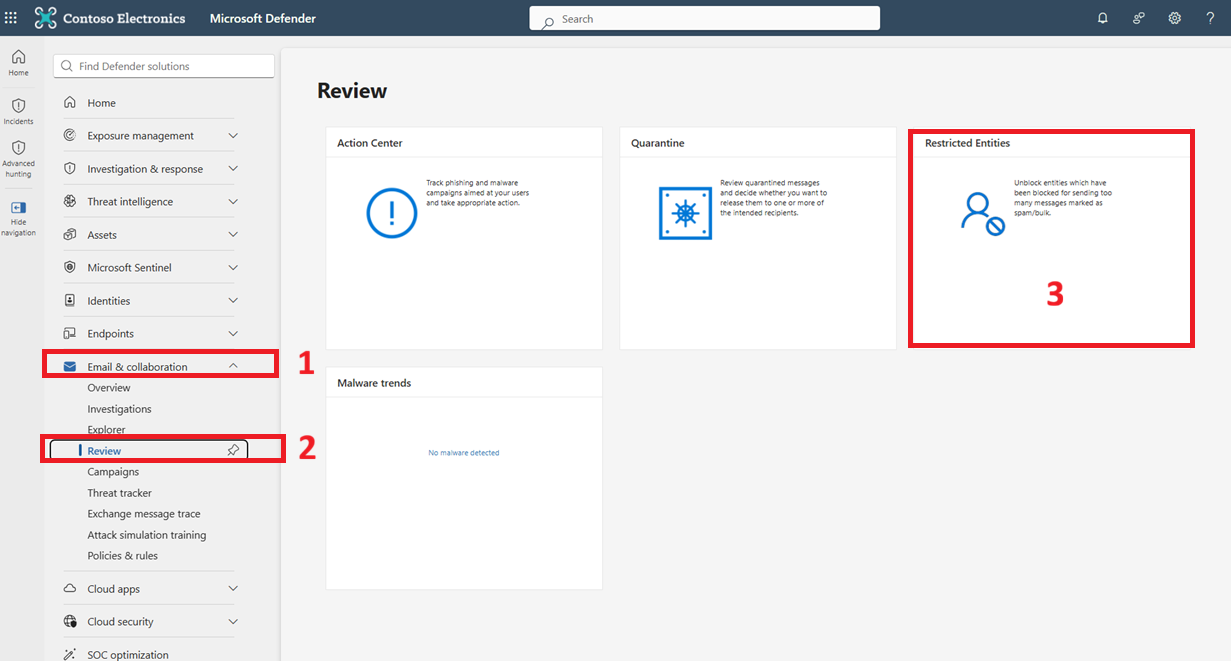
Task: Open the community people icon in header
Action: click(x=1139, y=18)
